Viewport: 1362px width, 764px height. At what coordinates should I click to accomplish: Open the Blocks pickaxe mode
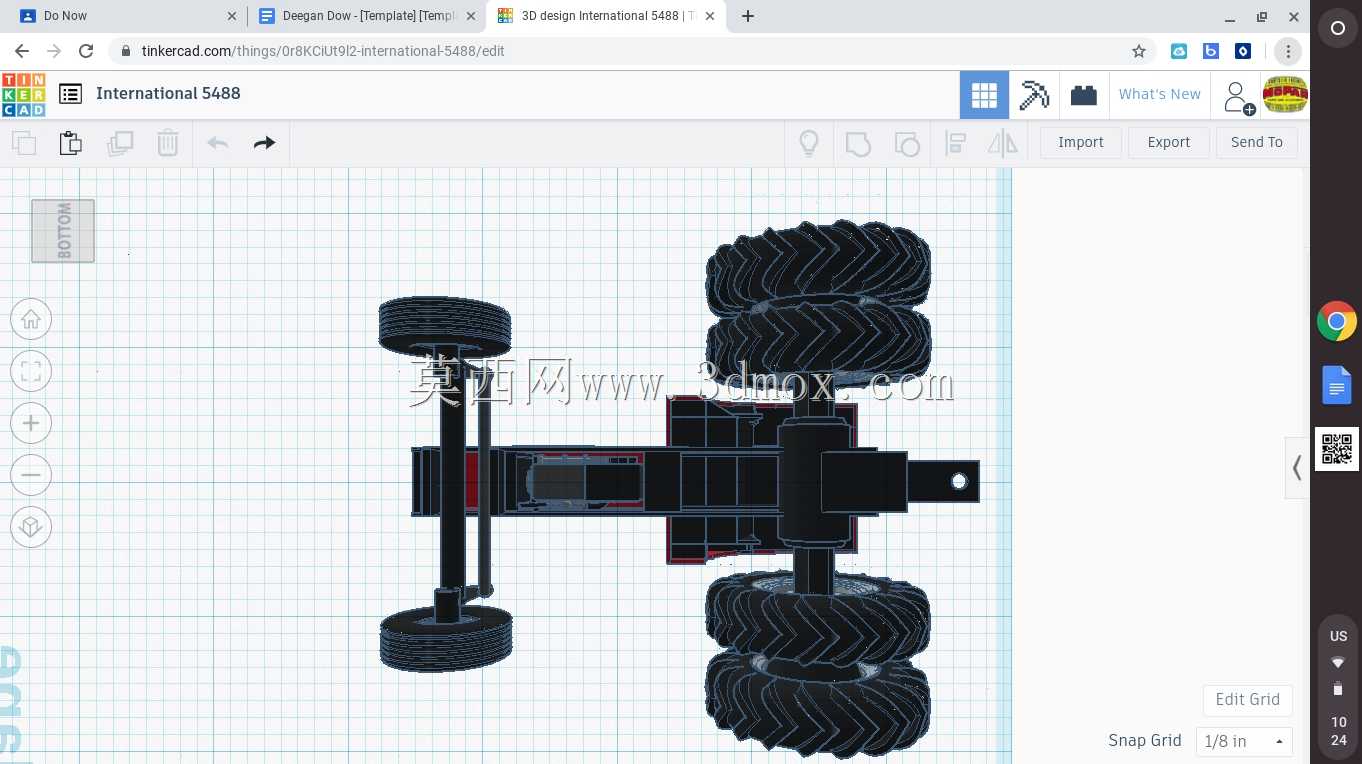pos(1034,95)
